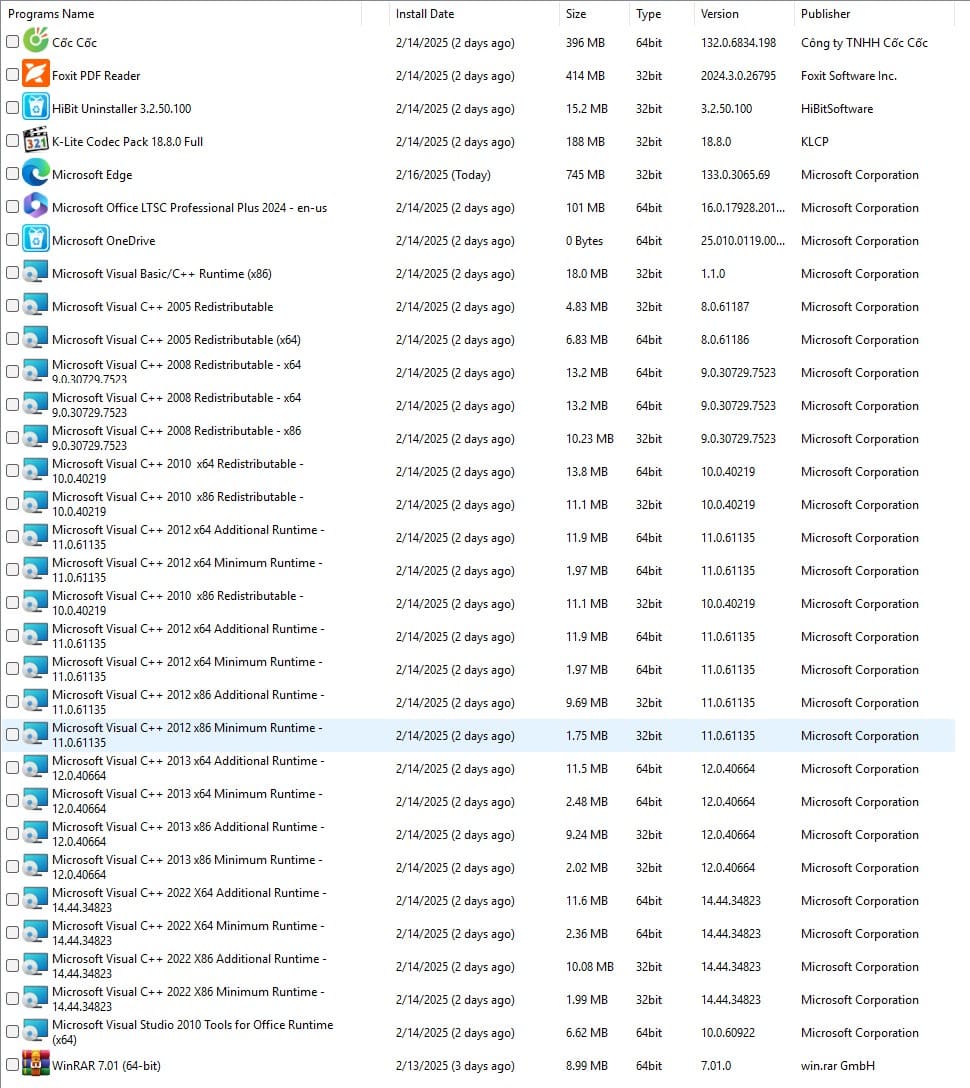Viewport: 970px width, 1088px height.
Task: Check the Microsoft OneDrive checkbox
Action: 12,239
